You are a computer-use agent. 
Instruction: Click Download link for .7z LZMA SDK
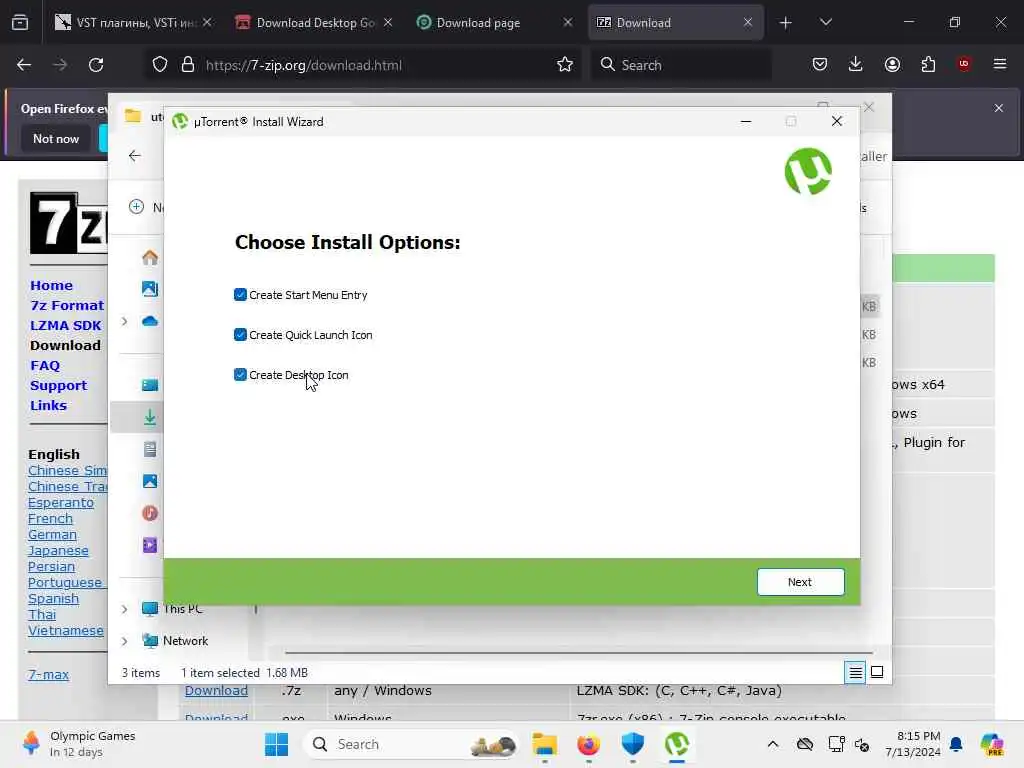[216, 690]
